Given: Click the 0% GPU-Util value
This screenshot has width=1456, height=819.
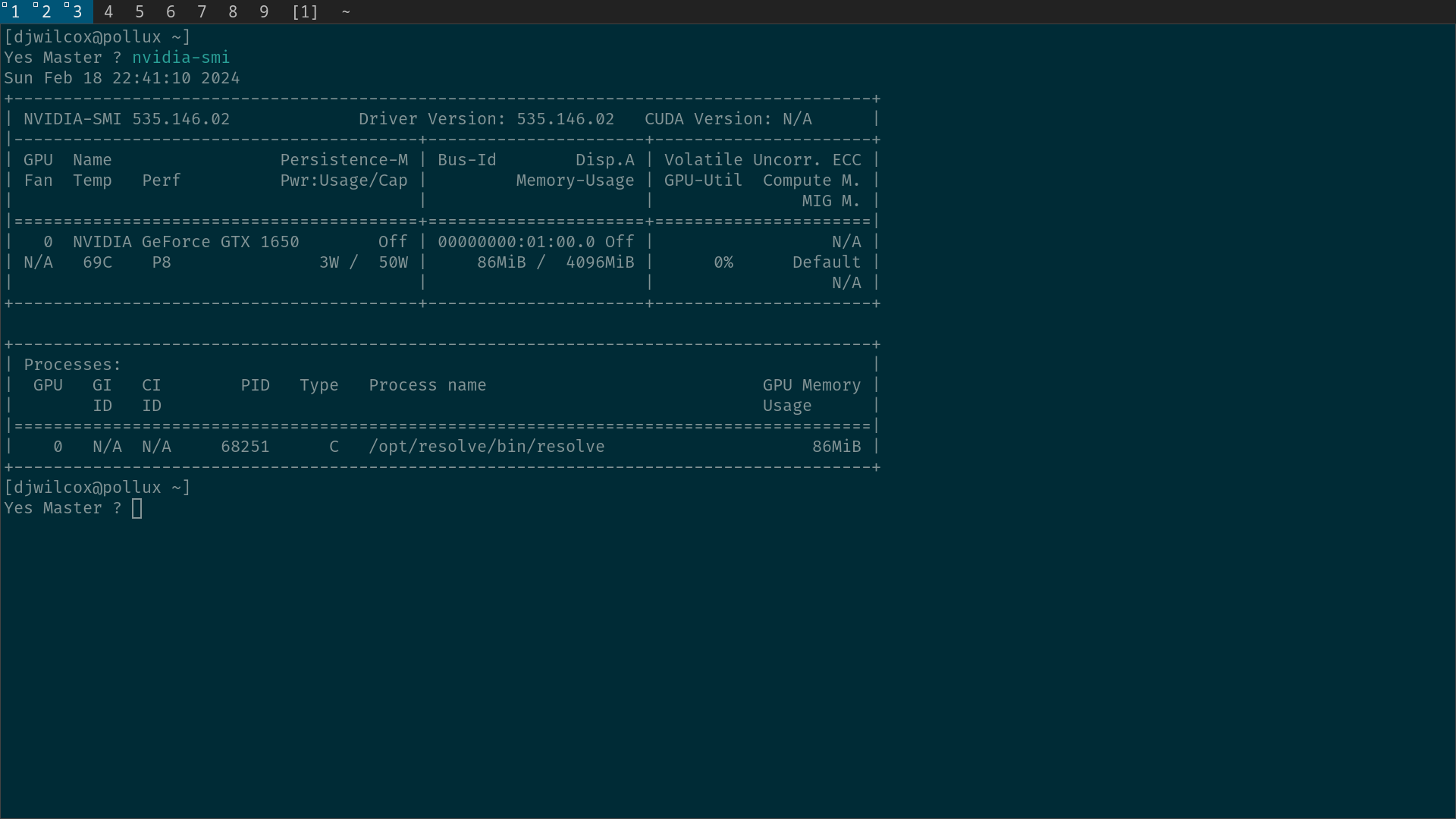Looking at the screenshot, I should click(x=723, y=262).
